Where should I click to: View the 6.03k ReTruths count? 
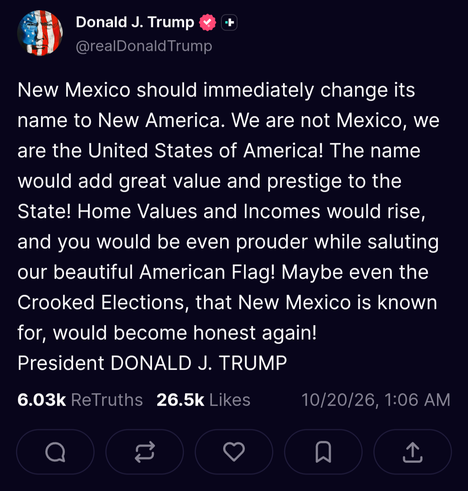(x=42, y=400)
